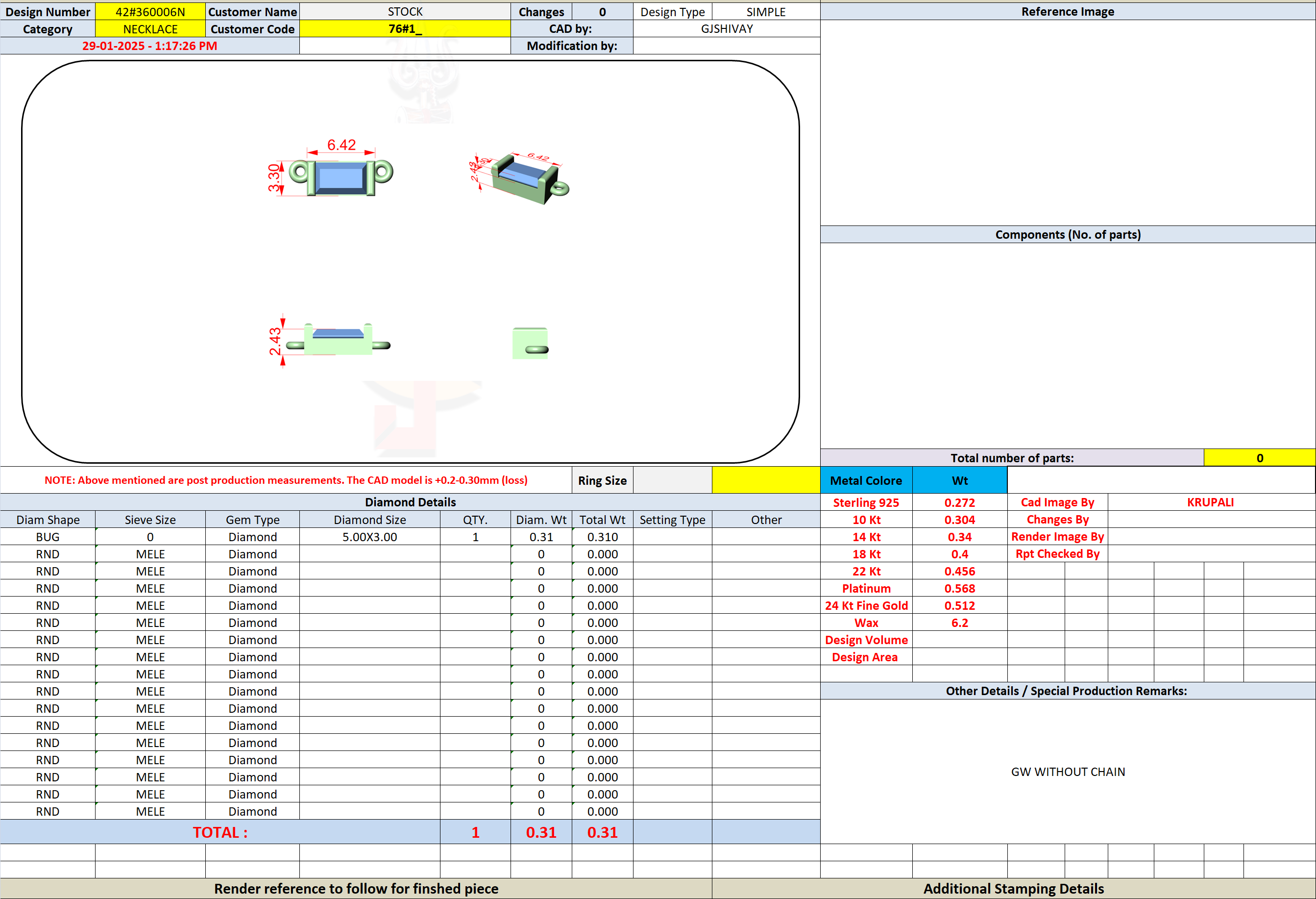Screen dimensions: 1316x899
Task: Click the Additional Stamping Details footer
Action: (1014, 889)
